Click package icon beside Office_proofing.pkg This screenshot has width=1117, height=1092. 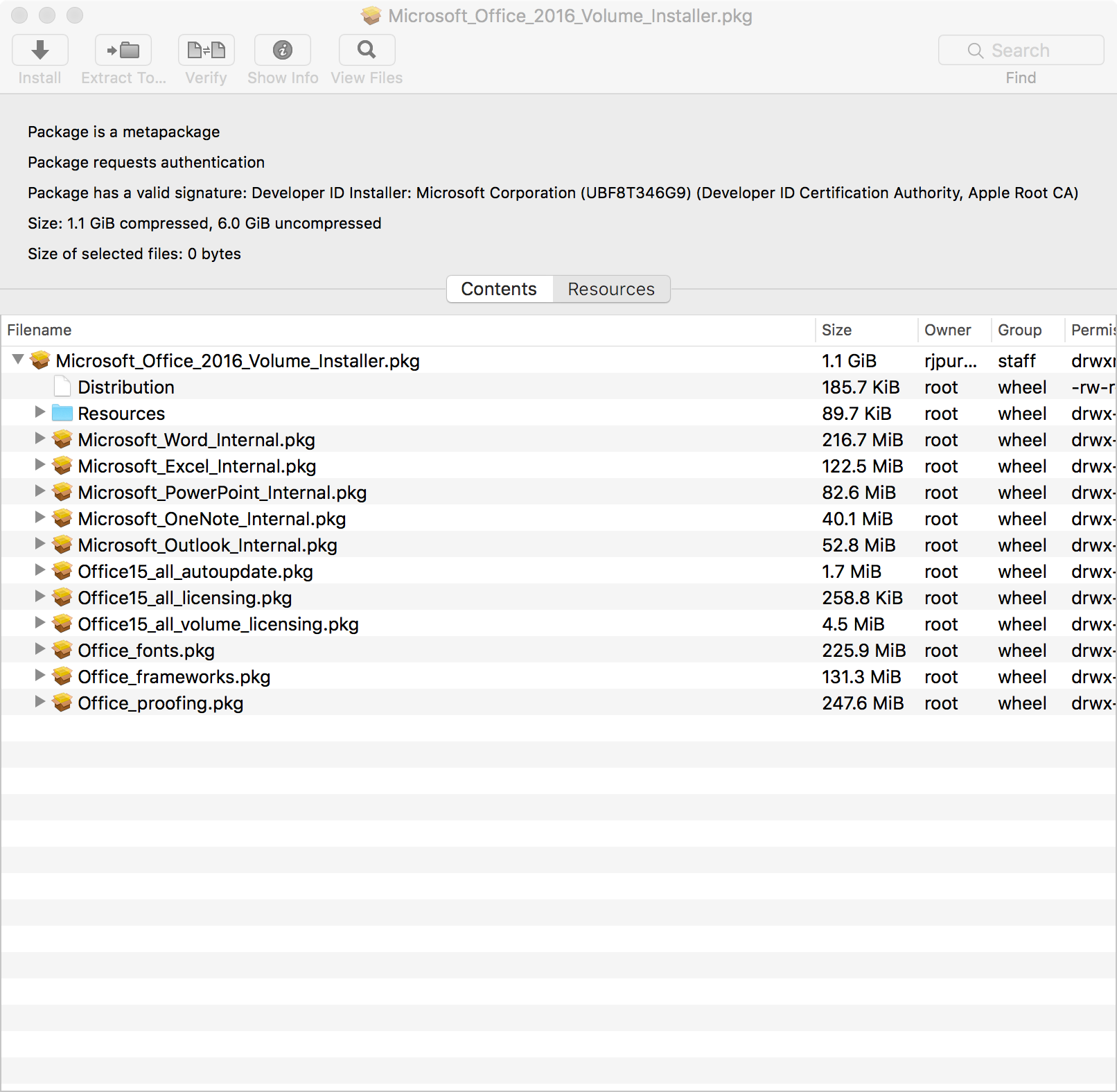62,703
